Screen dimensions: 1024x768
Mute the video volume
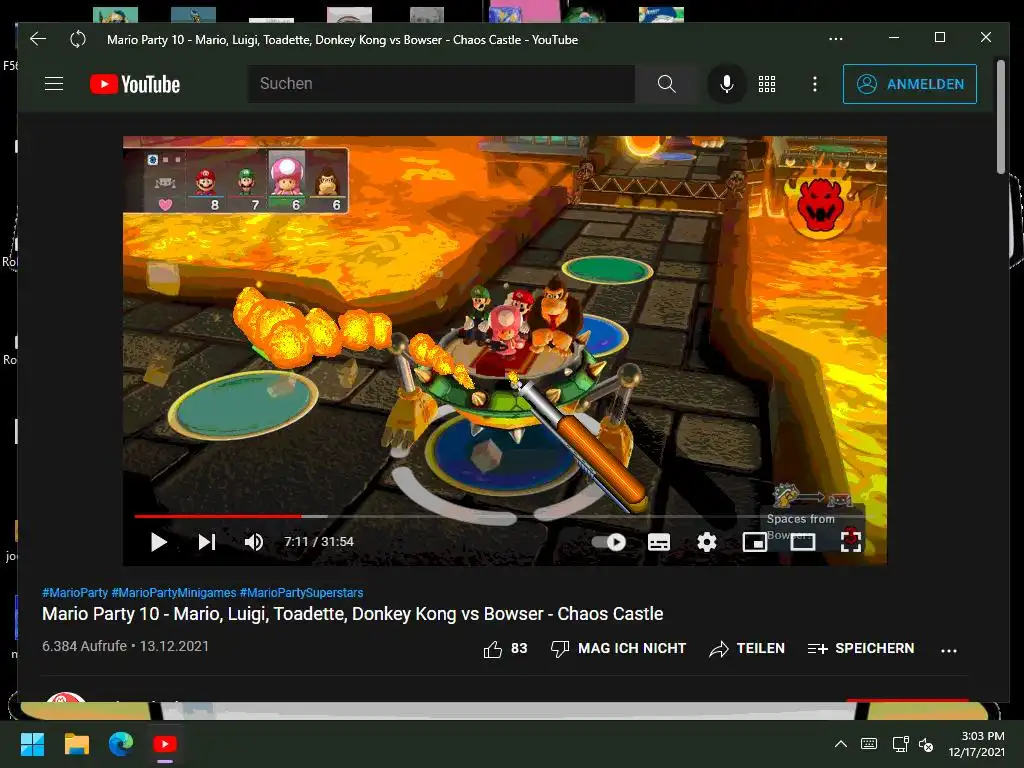[x=254, y=542]
